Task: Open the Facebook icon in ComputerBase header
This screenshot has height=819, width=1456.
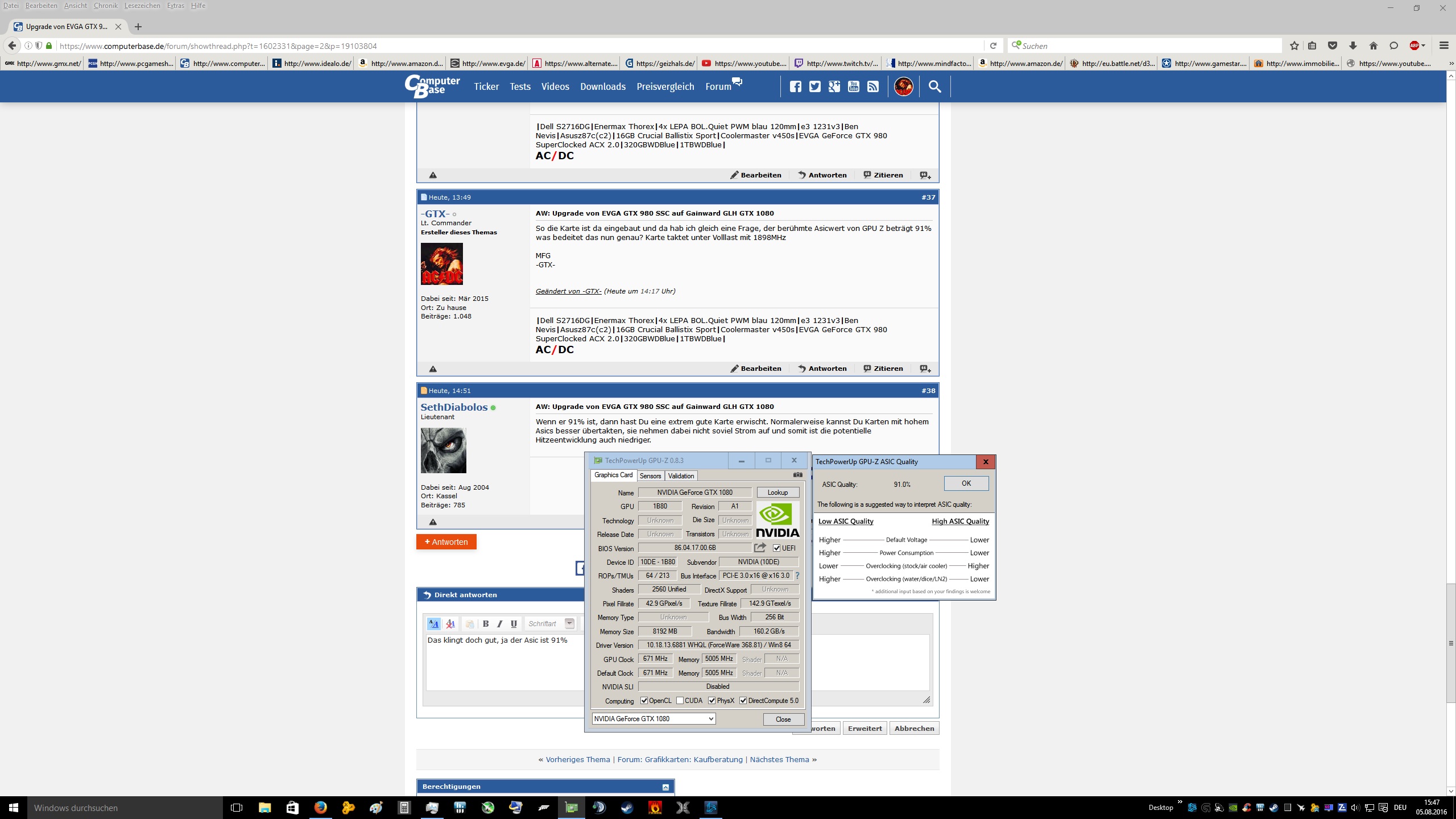Action: (795, 86)
